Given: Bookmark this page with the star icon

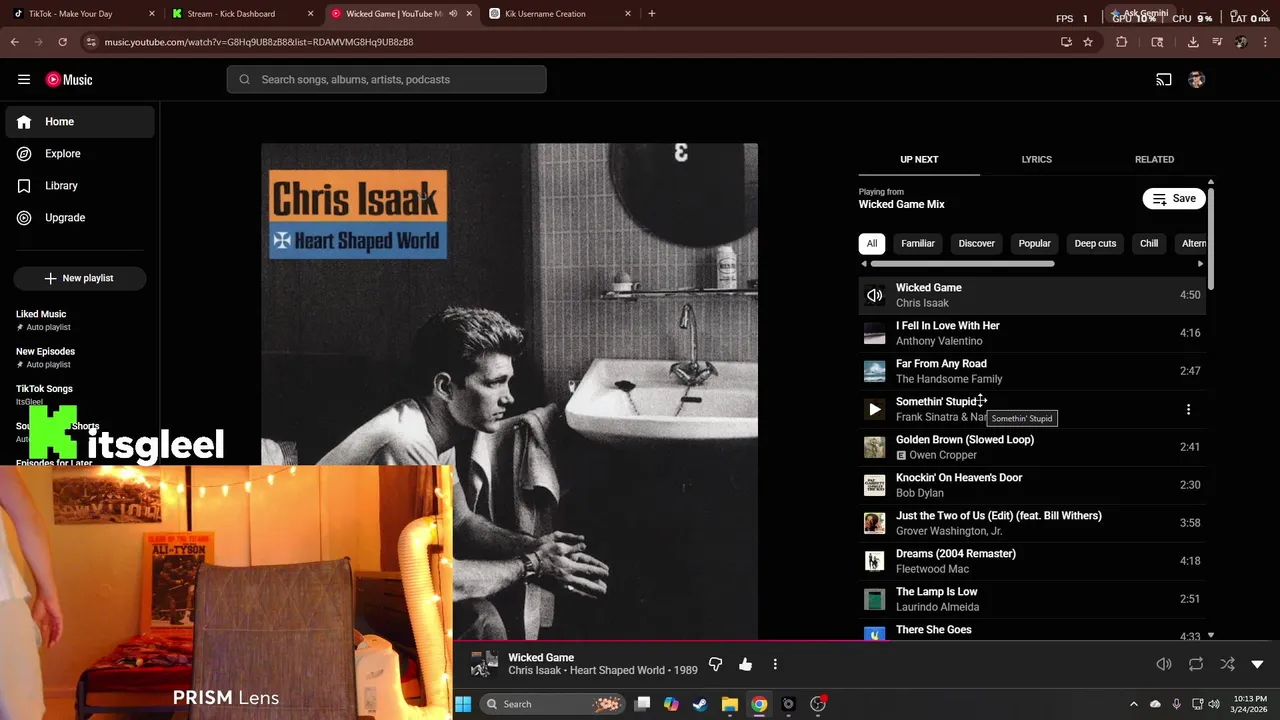Looking at the screenshot, I should 1088,42.
